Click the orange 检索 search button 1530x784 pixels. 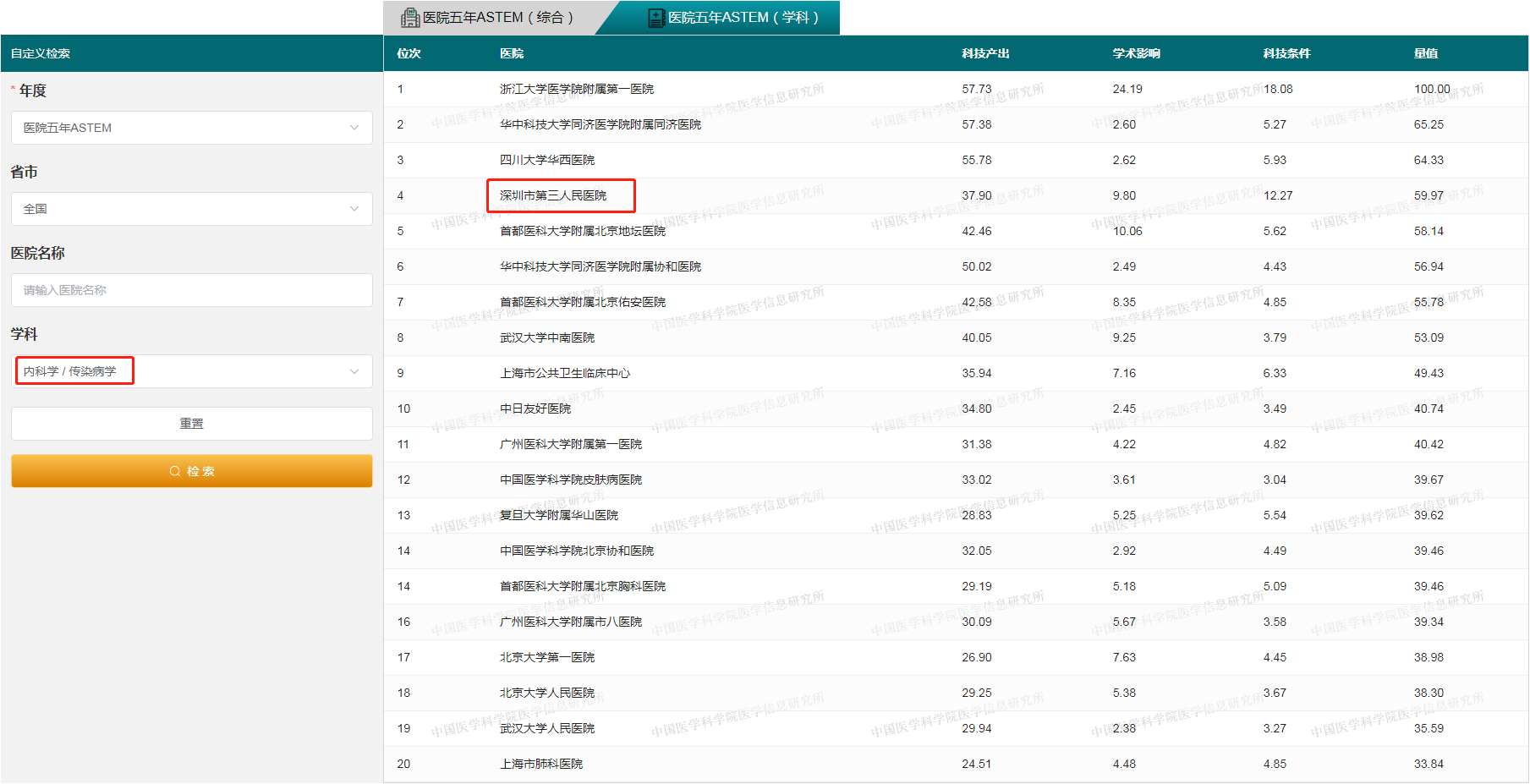pos(191,471)
